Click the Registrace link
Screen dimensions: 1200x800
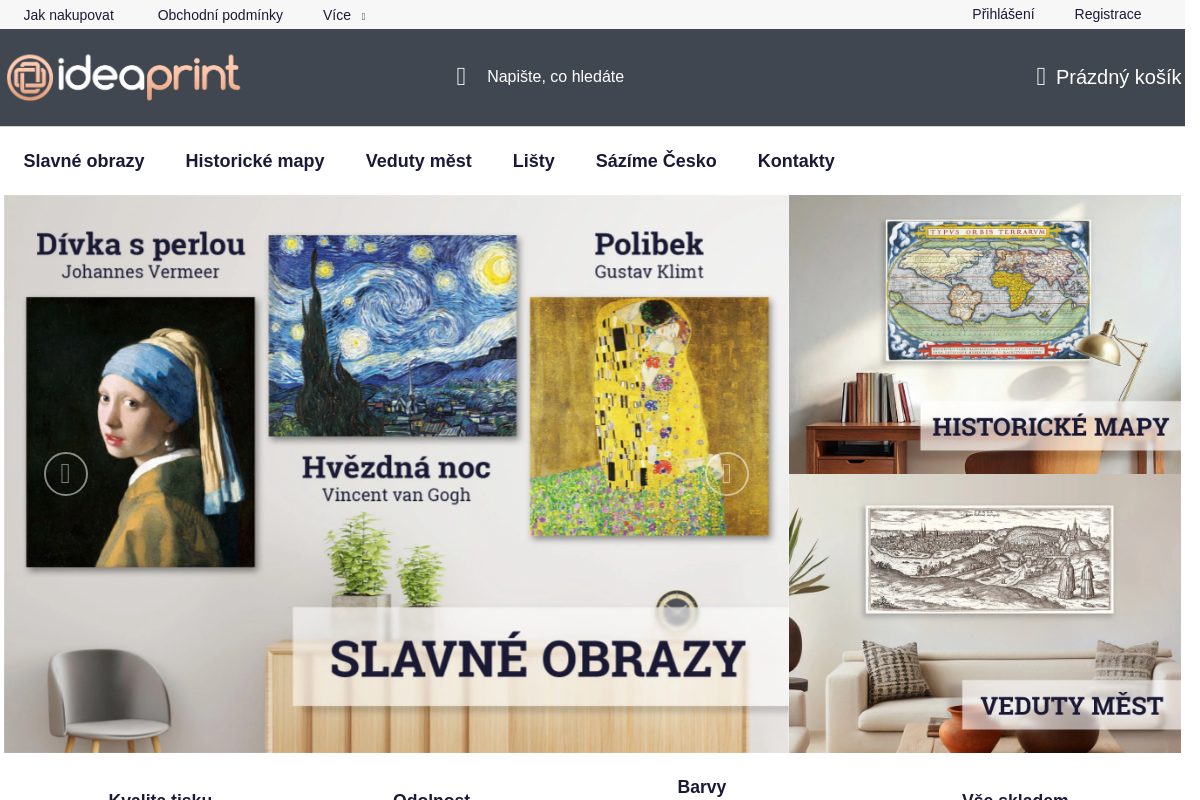(x=1108, y=14)
